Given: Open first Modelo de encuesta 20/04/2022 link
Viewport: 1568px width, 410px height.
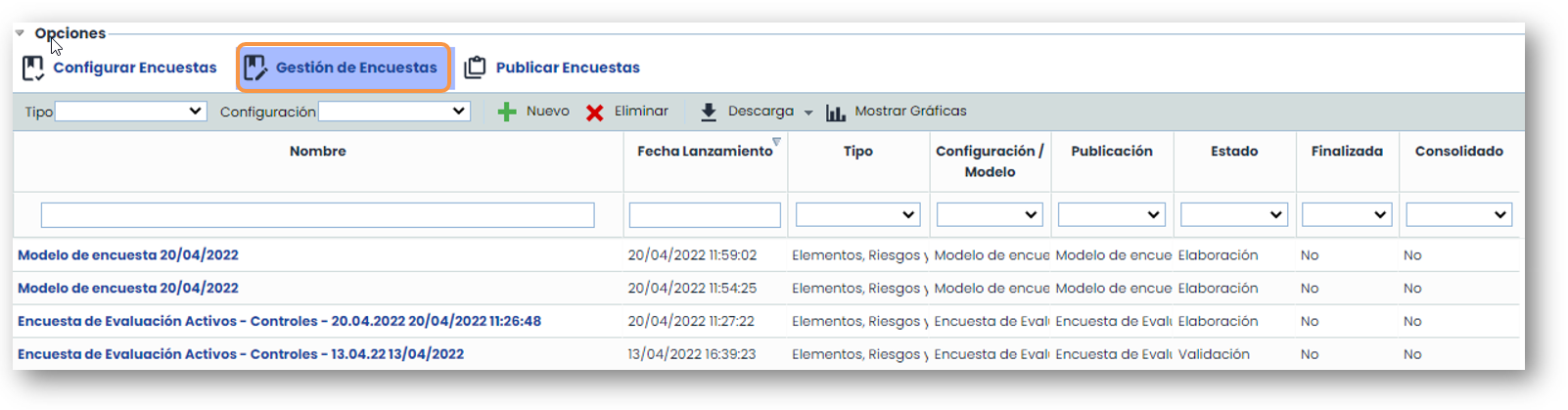Looking at the screenshot, I should [x=128, y=254].
